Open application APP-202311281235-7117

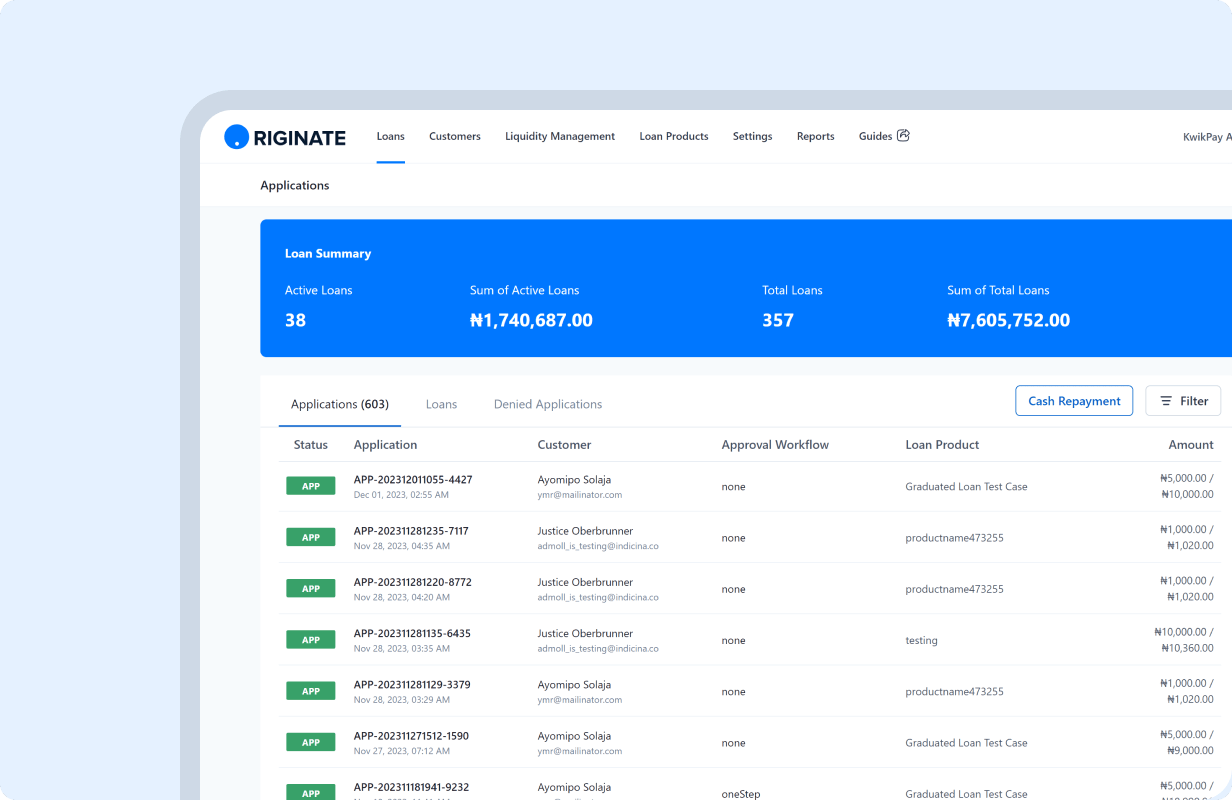tap(411, 531)
